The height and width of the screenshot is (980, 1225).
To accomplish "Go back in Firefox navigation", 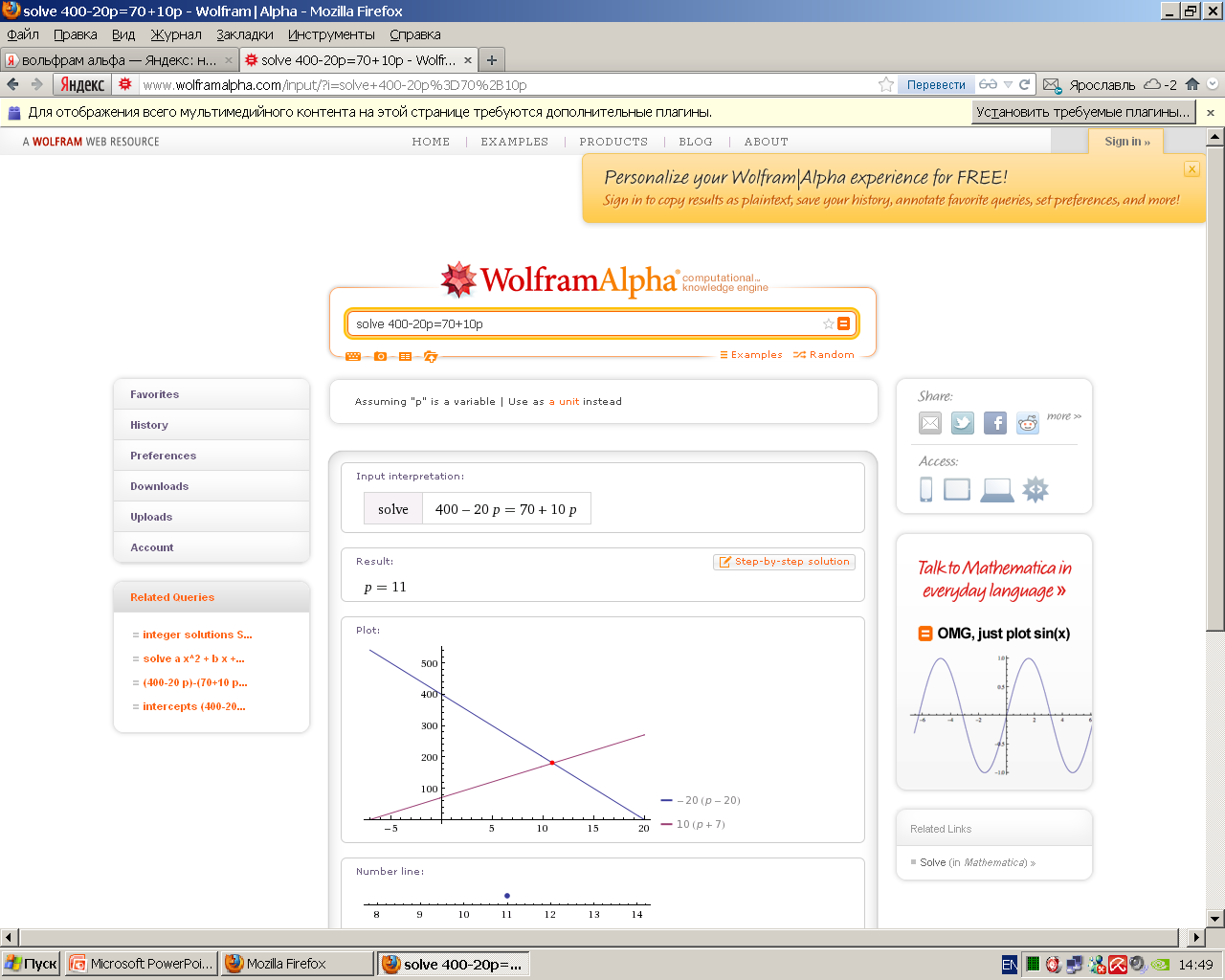I will coord(12,84).
